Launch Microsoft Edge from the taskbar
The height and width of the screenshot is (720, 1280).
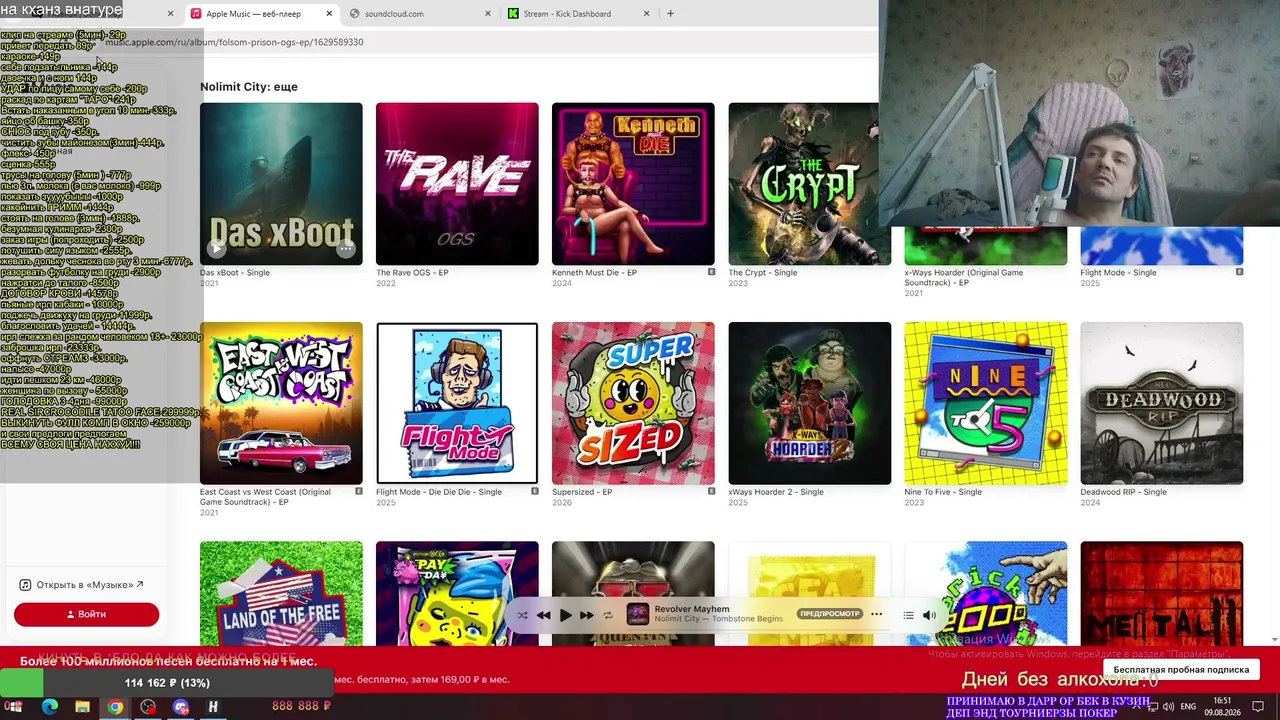tap(50, 707)
